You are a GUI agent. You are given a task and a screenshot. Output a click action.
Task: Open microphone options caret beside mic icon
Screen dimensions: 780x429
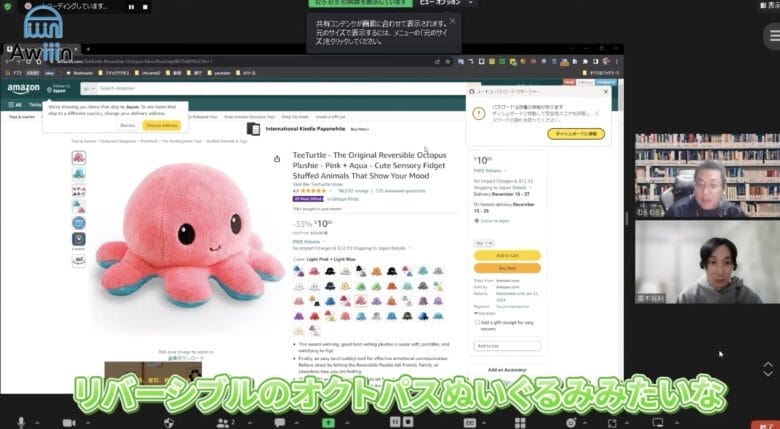pyautogui.click(x=37, y=423)
